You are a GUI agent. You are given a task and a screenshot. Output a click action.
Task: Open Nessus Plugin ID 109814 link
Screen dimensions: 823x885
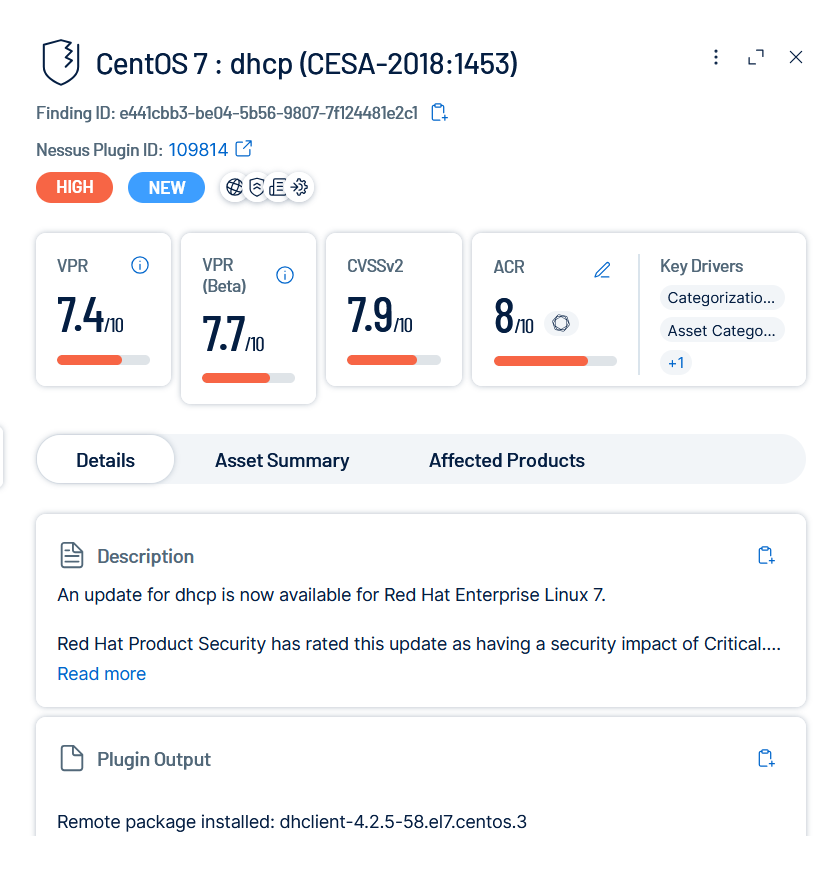tap(198, 150)
